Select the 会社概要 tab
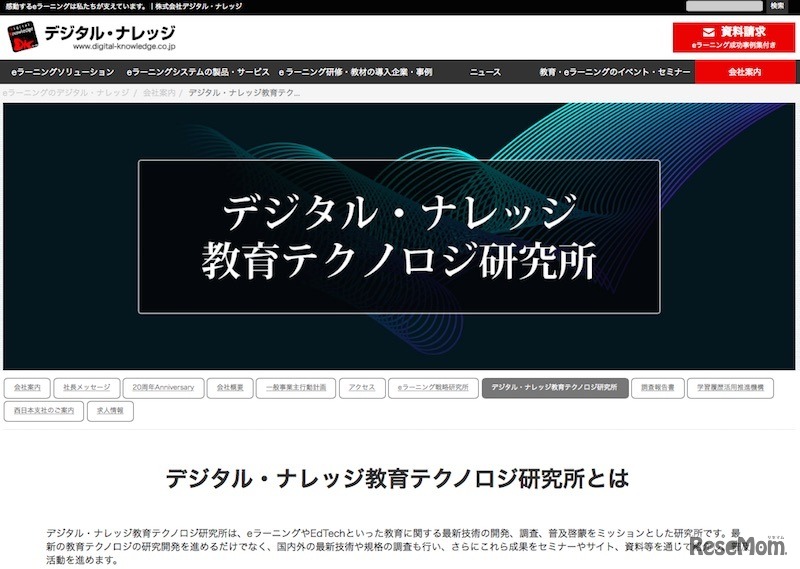This screenshot has width=800, height=569. [230, 388]
